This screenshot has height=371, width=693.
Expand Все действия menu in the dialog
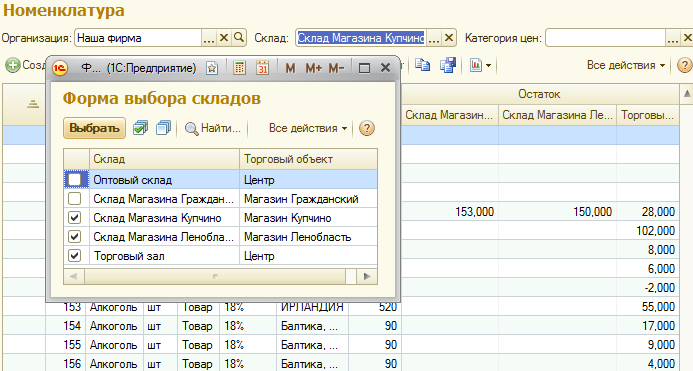coord(308,128)
